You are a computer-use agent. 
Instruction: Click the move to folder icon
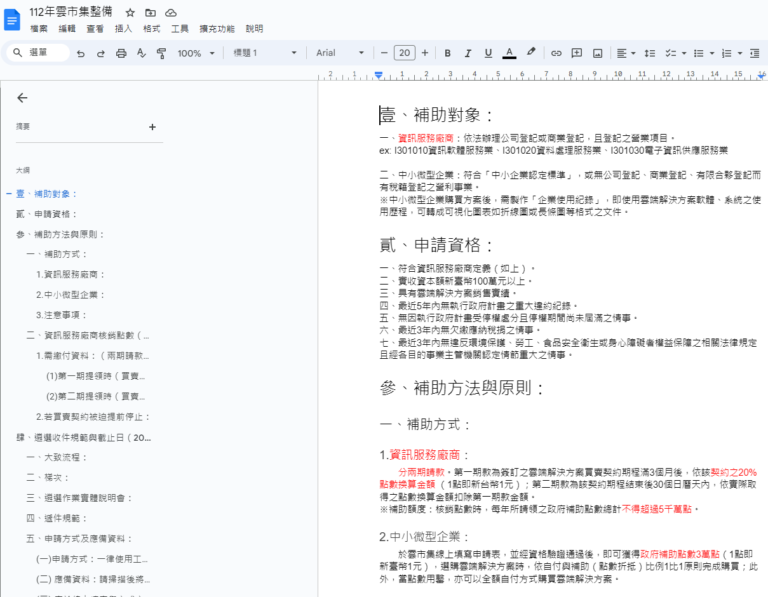pos(150,12)
